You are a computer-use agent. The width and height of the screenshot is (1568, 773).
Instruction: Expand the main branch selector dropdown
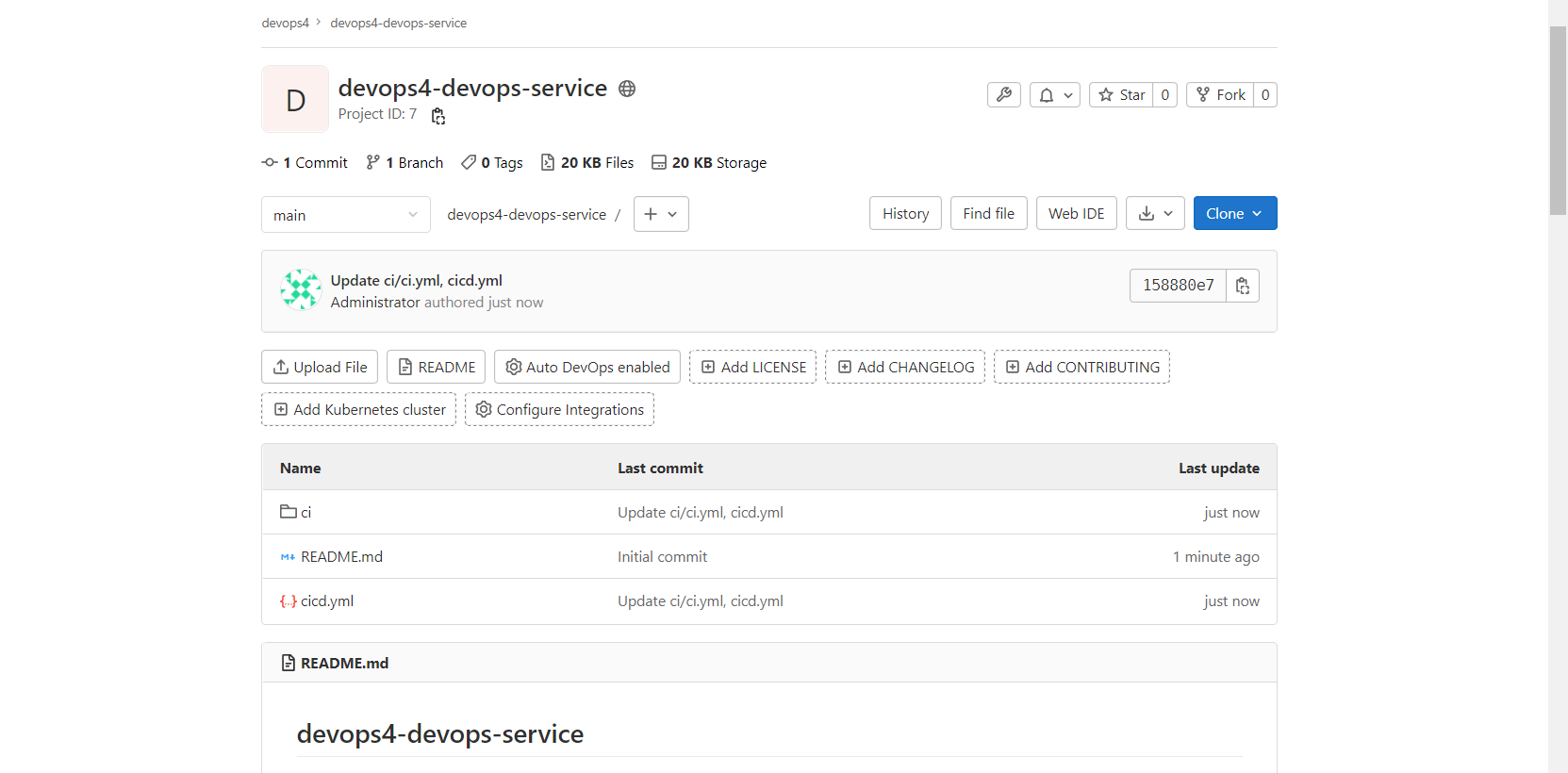click(346, 215)
